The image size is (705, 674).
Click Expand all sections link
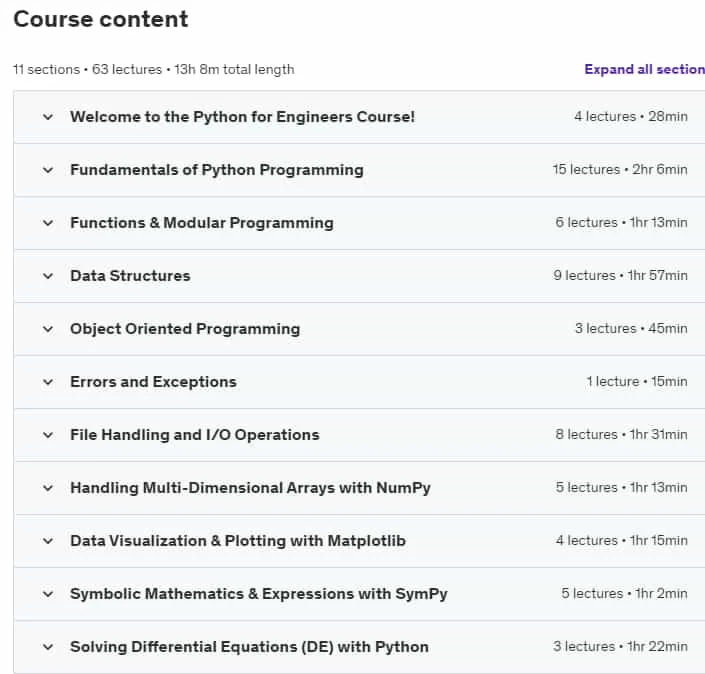(644, 69)
